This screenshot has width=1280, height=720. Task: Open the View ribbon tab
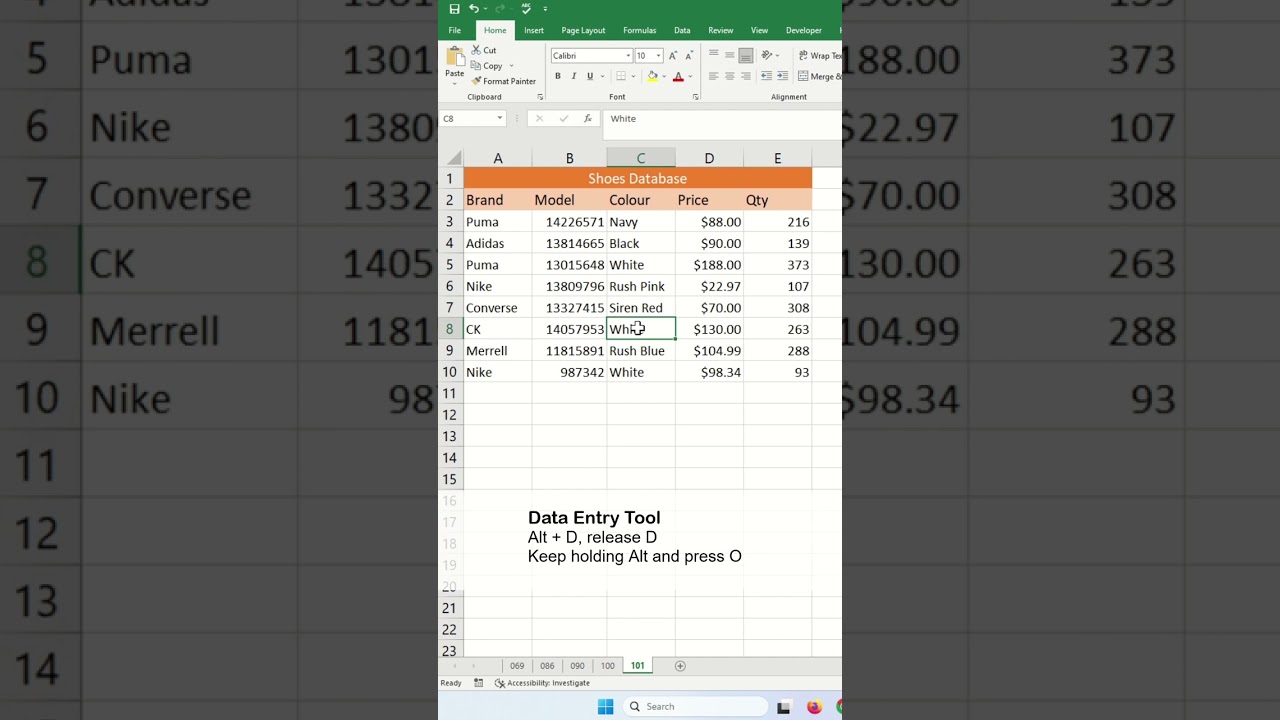(x=760, y=31)
